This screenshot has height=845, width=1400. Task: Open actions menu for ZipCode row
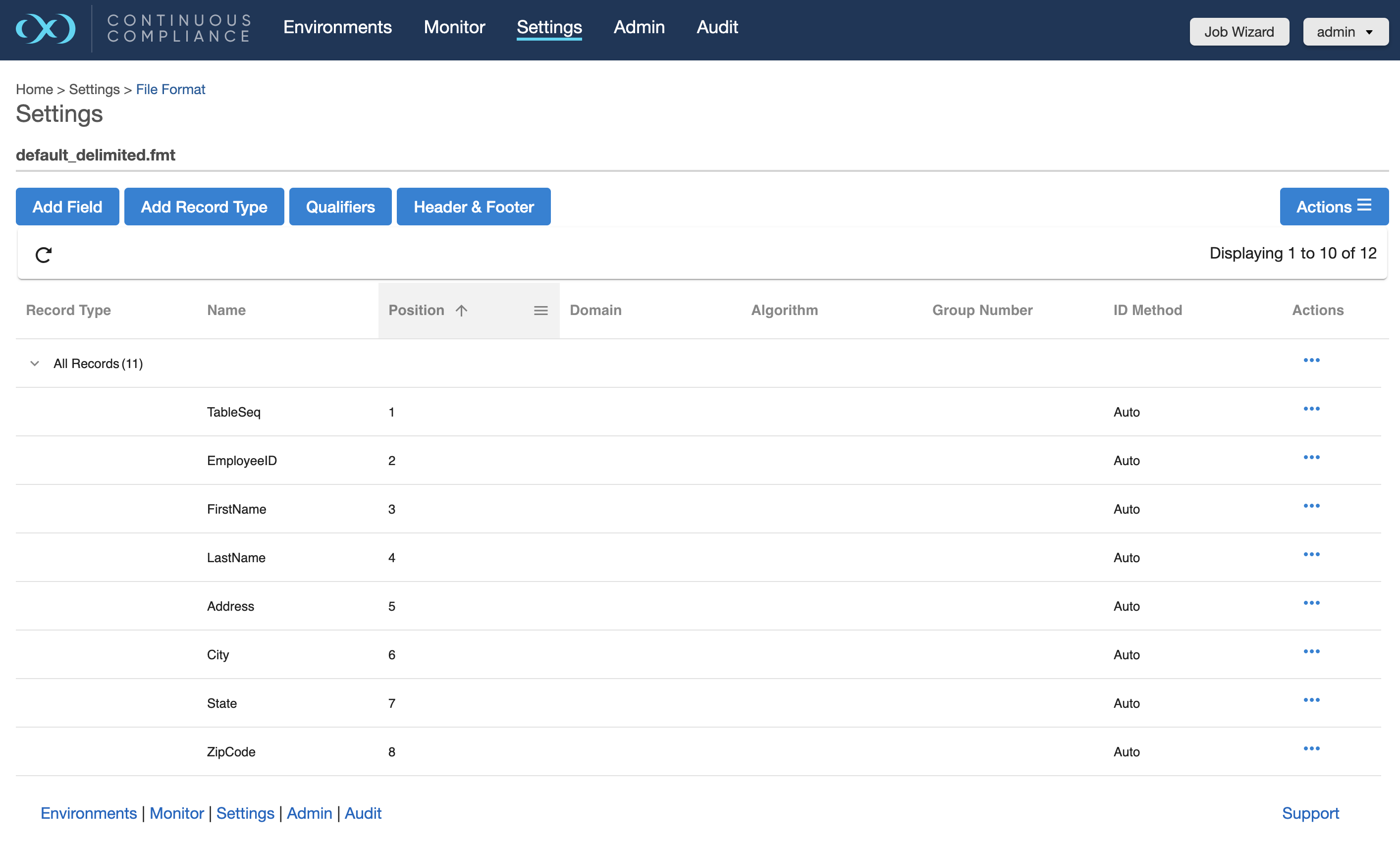point(1311,748)
